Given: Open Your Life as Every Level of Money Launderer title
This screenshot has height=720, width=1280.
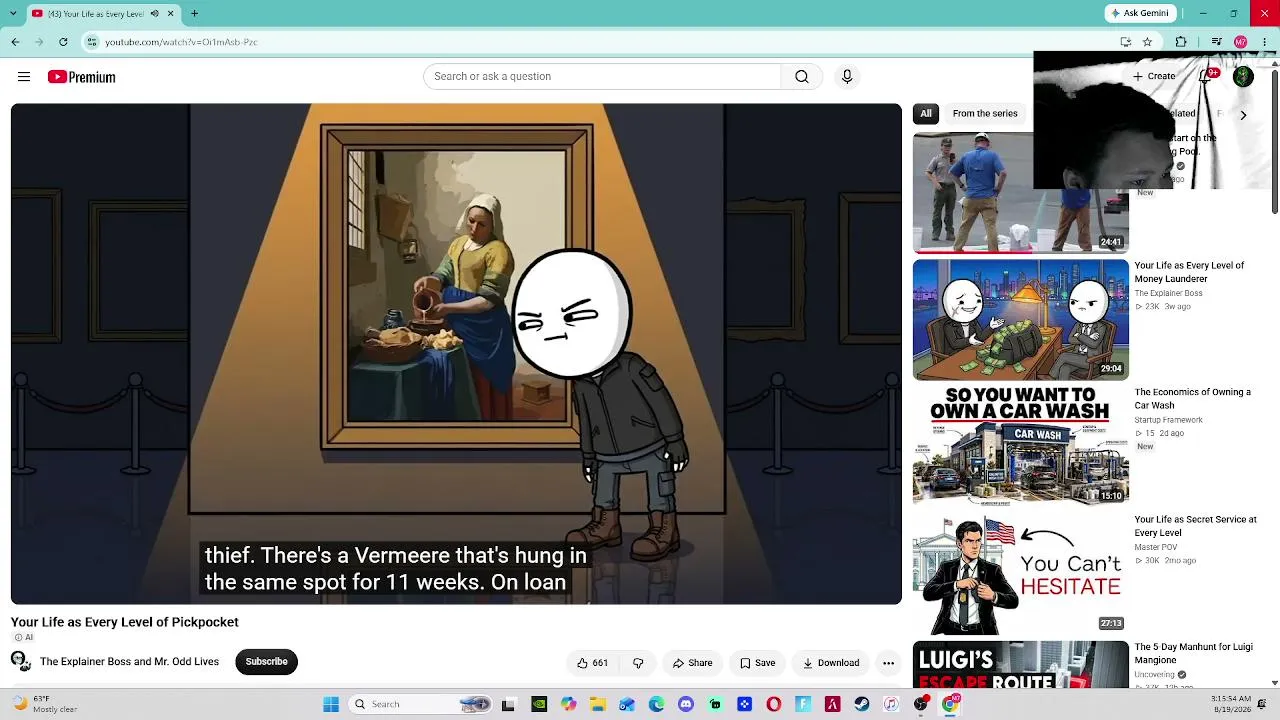Looking at the screenshot, I should [1189, 272].
